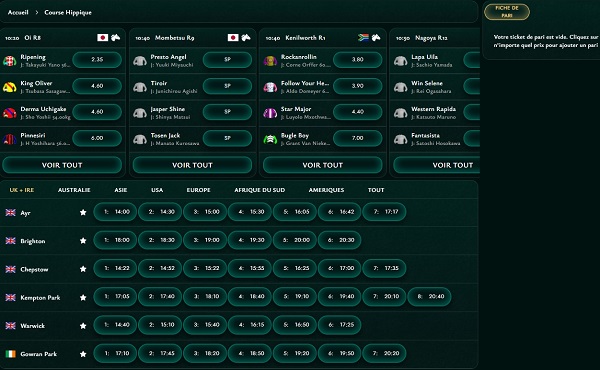The image size is (600, 370).
Task: Open Chepstow race 4 at 15:55
Action: click(249, 268)
